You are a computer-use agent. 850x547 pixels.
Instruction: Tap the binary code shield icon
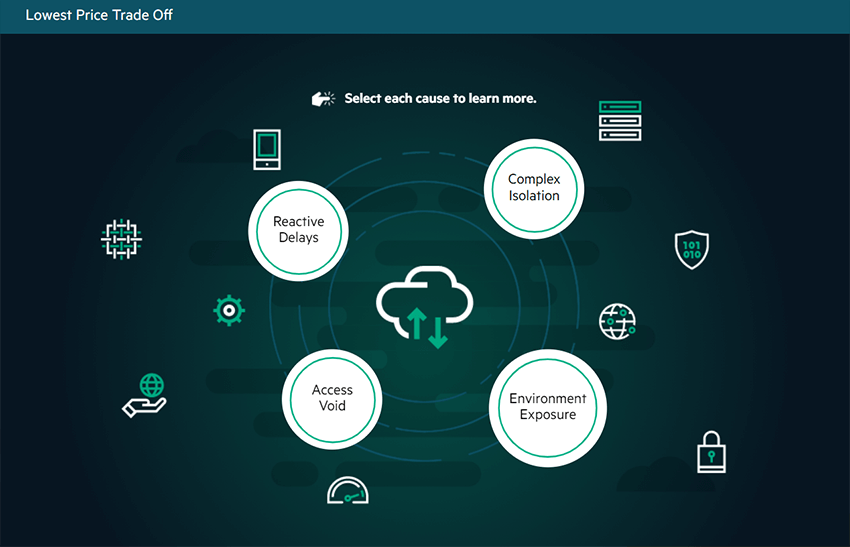point(692,249)
